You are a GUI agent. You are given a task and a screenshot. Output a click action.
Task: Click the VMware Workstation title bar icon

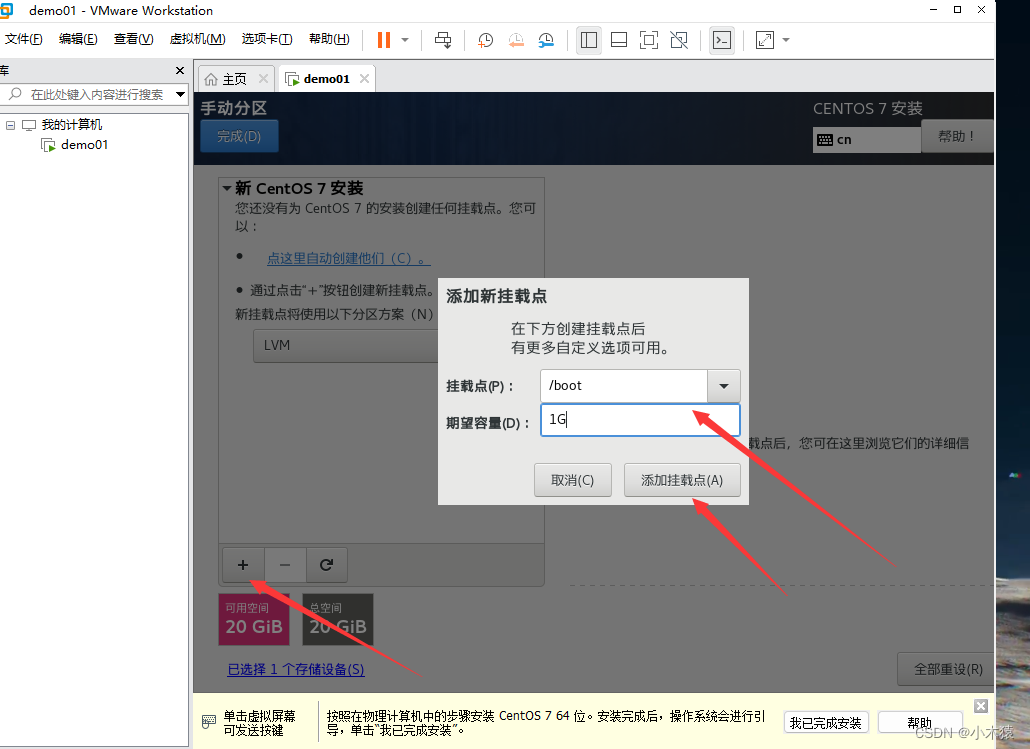pos(7,10)
